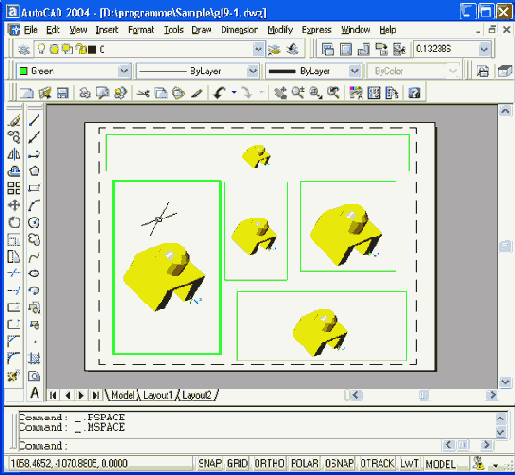The image size is (515, 475).
Task: Open the Zoom Realtime tool
Action: 298,93
